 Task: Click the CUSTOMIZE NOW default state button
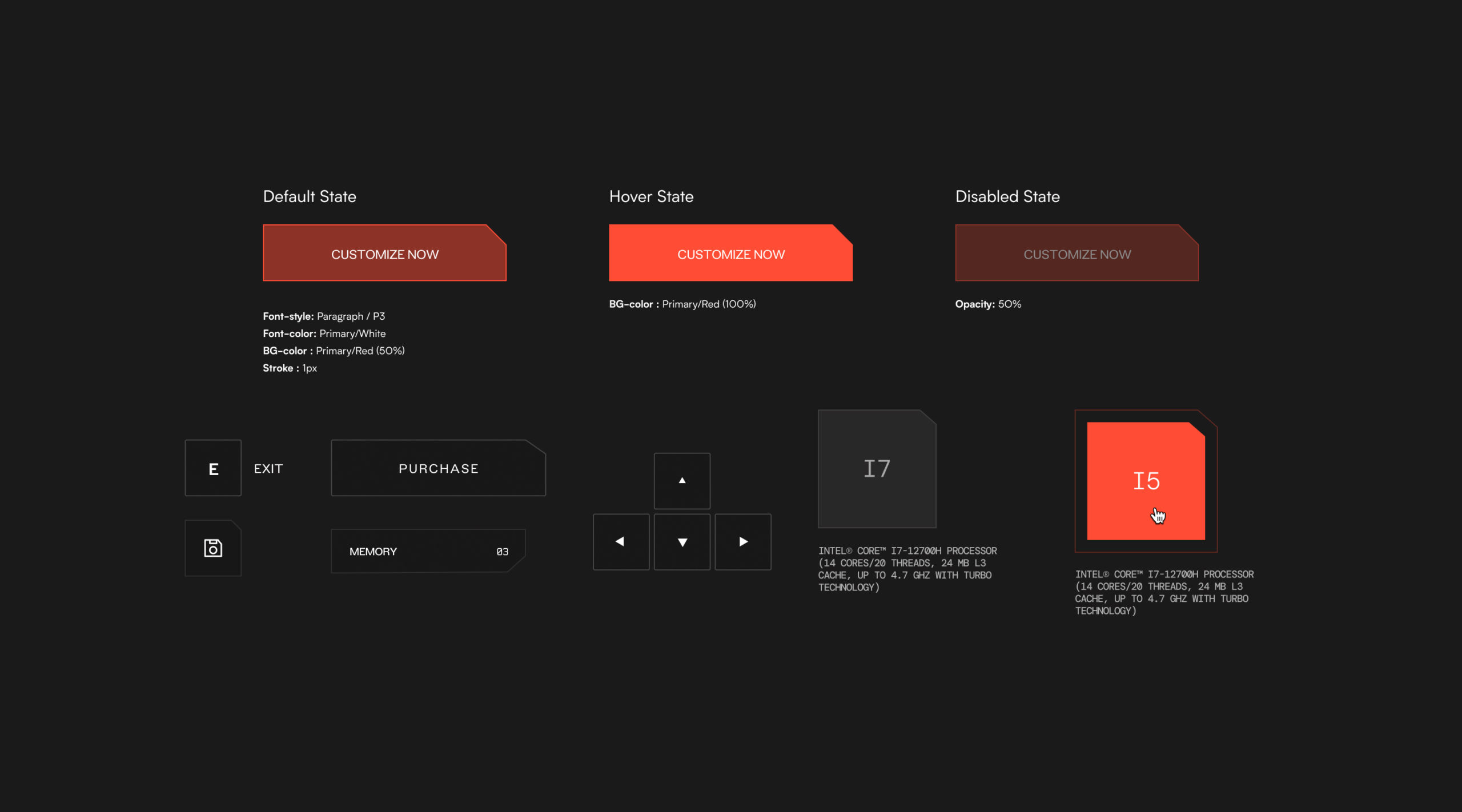point(384,254)
